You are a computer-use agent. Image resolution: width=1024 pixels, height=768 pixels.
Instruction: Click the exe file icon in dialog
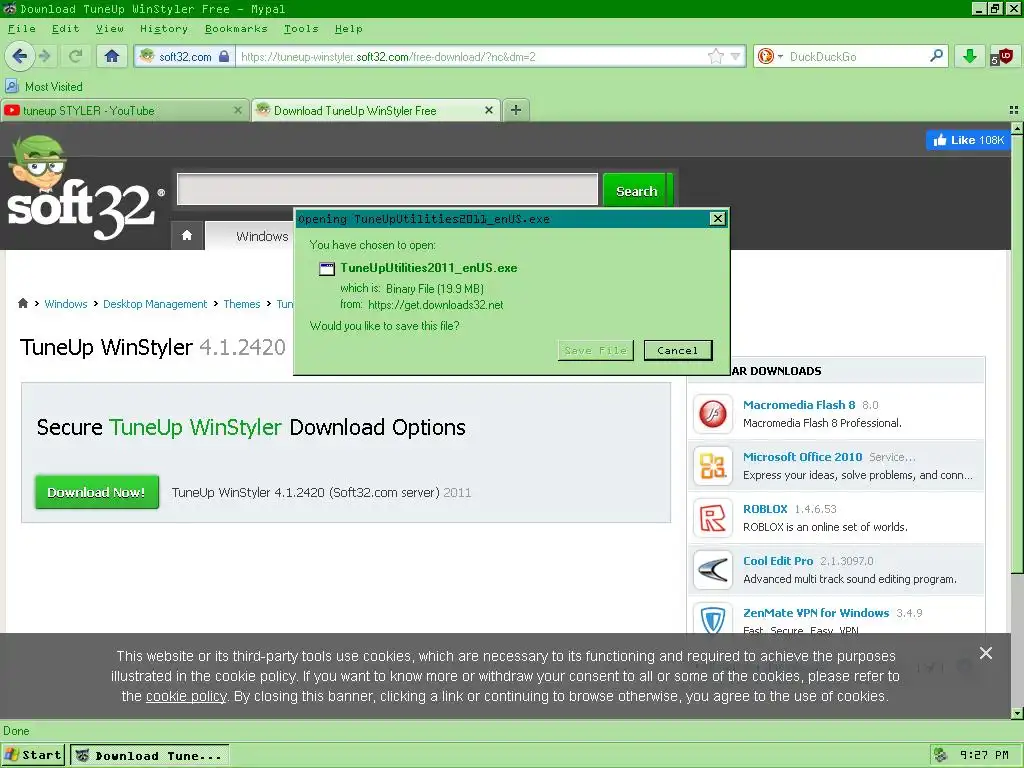327,268
